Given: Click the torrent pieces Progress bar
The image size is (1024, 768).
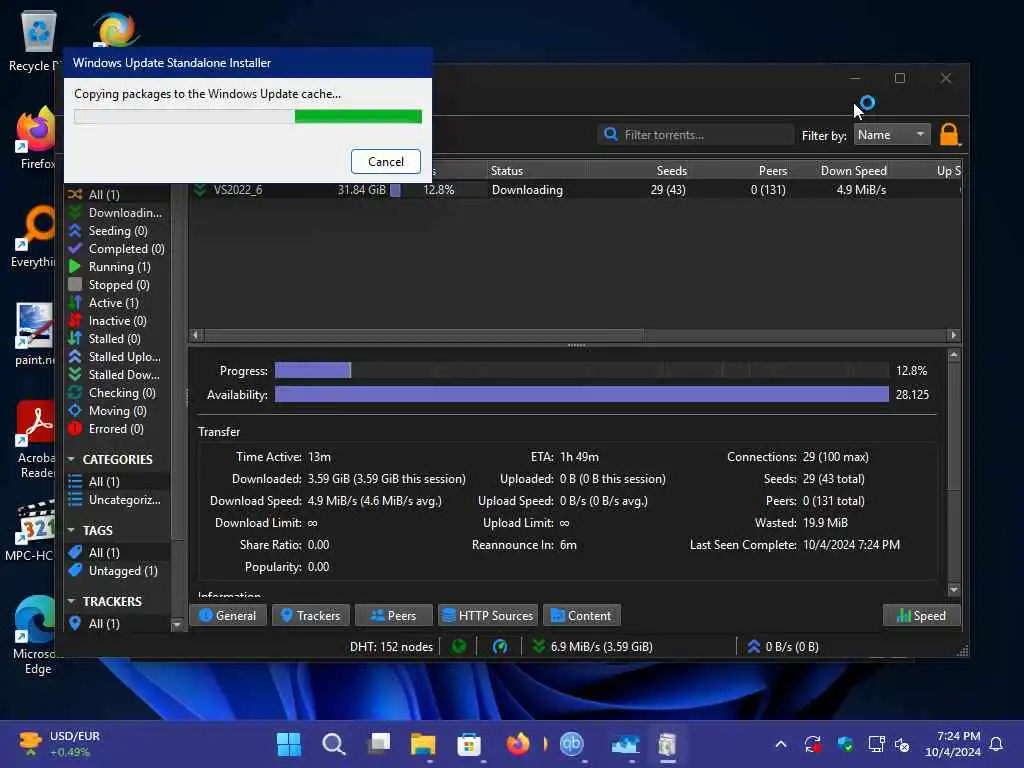Looking at the screenshot, I should pos(581,370).
